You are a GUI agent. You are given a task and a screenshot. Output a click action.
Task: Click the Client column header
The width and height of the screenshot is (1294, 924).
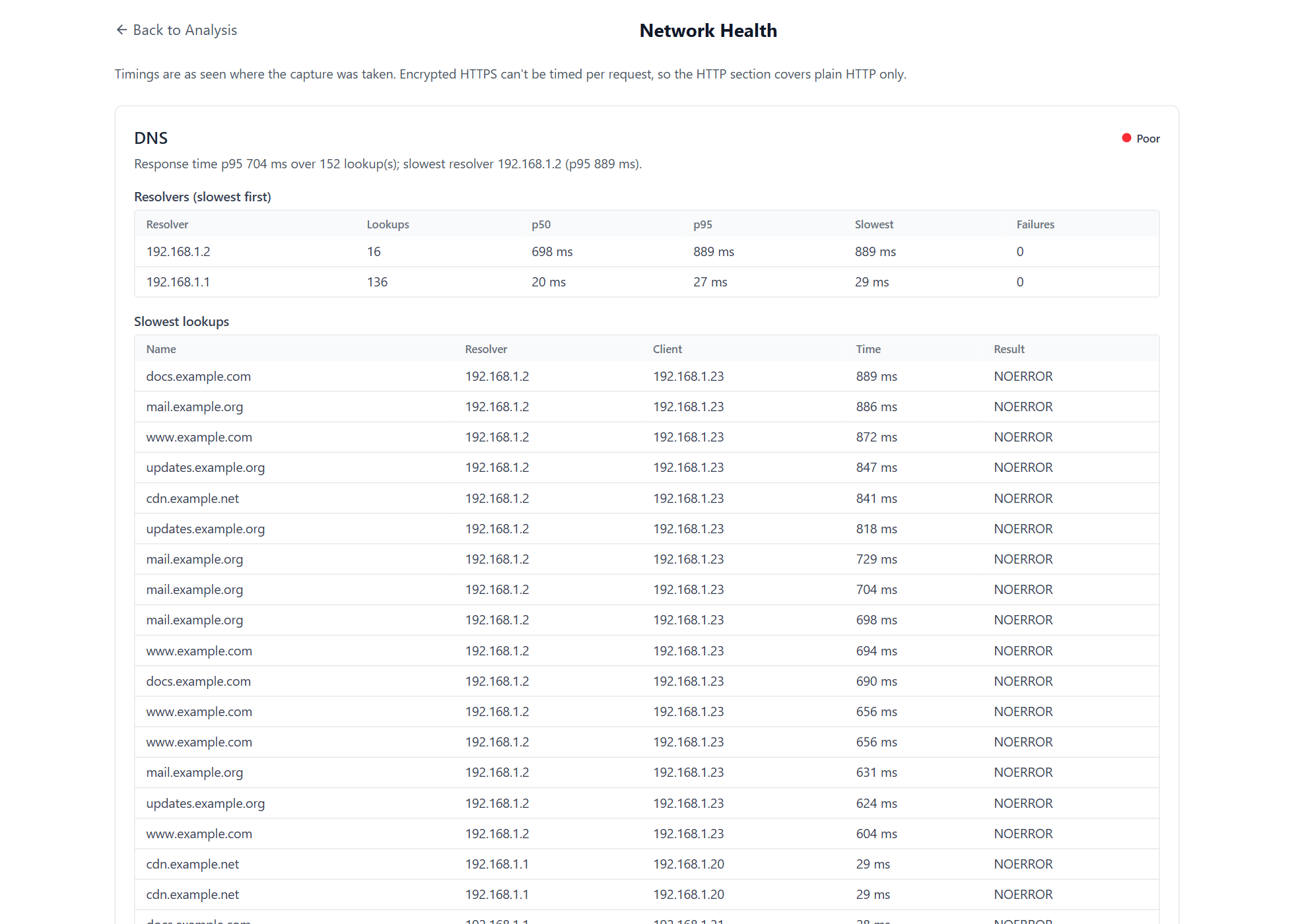click(667, 349)
